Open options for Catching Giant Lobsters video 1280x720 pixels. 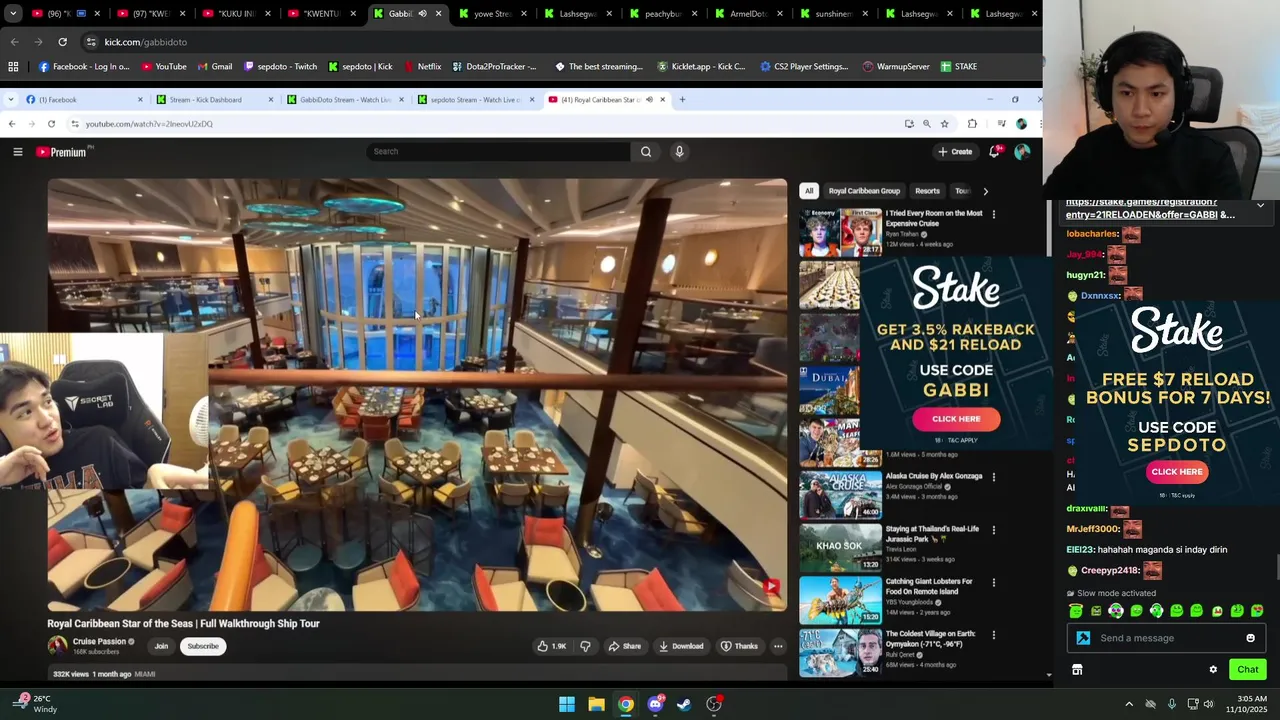993,582
